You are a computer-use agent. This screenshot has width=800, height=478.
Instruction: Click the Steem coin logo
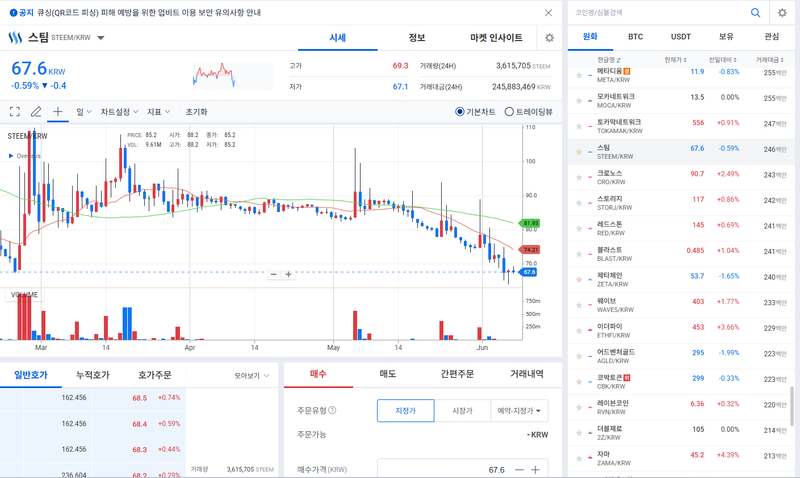click(x=15, y=37)
